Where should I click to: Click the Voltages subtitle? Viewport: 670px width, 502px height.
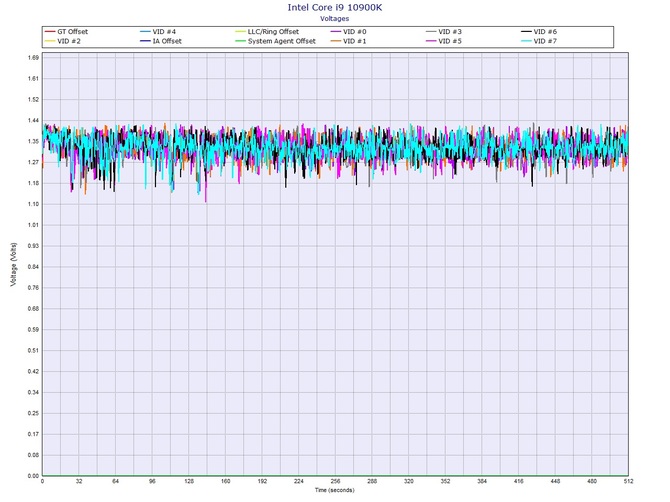pos(335,18)
